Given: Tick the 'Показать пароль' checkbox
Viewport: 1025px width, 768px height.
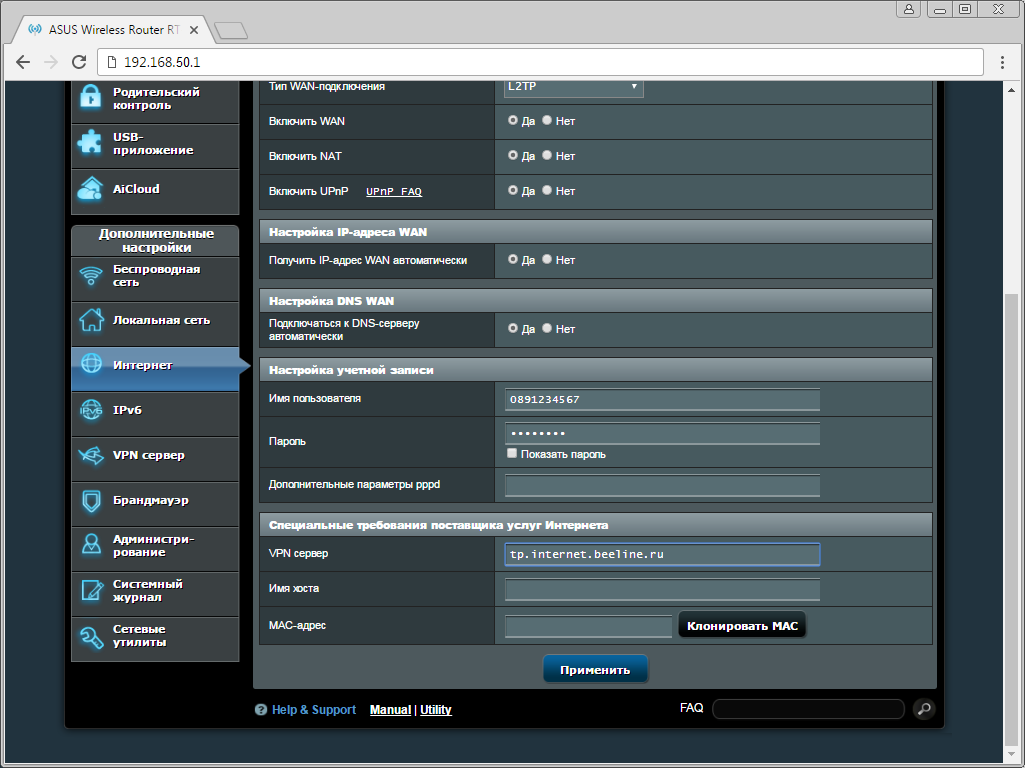Looking at the screenshot, I should 512,453.
